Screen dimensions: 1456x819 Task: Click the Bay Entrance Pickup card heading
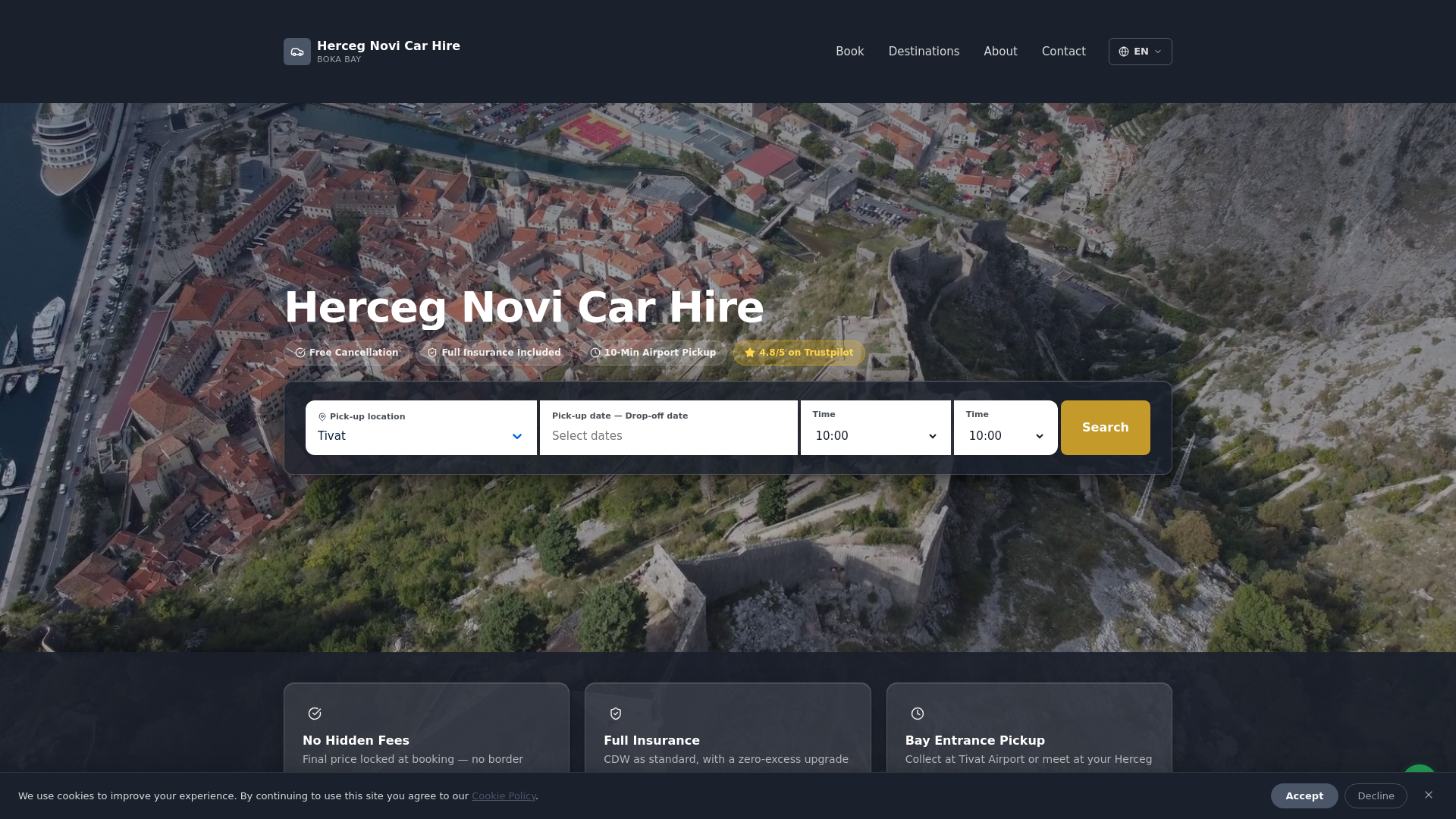975,740
